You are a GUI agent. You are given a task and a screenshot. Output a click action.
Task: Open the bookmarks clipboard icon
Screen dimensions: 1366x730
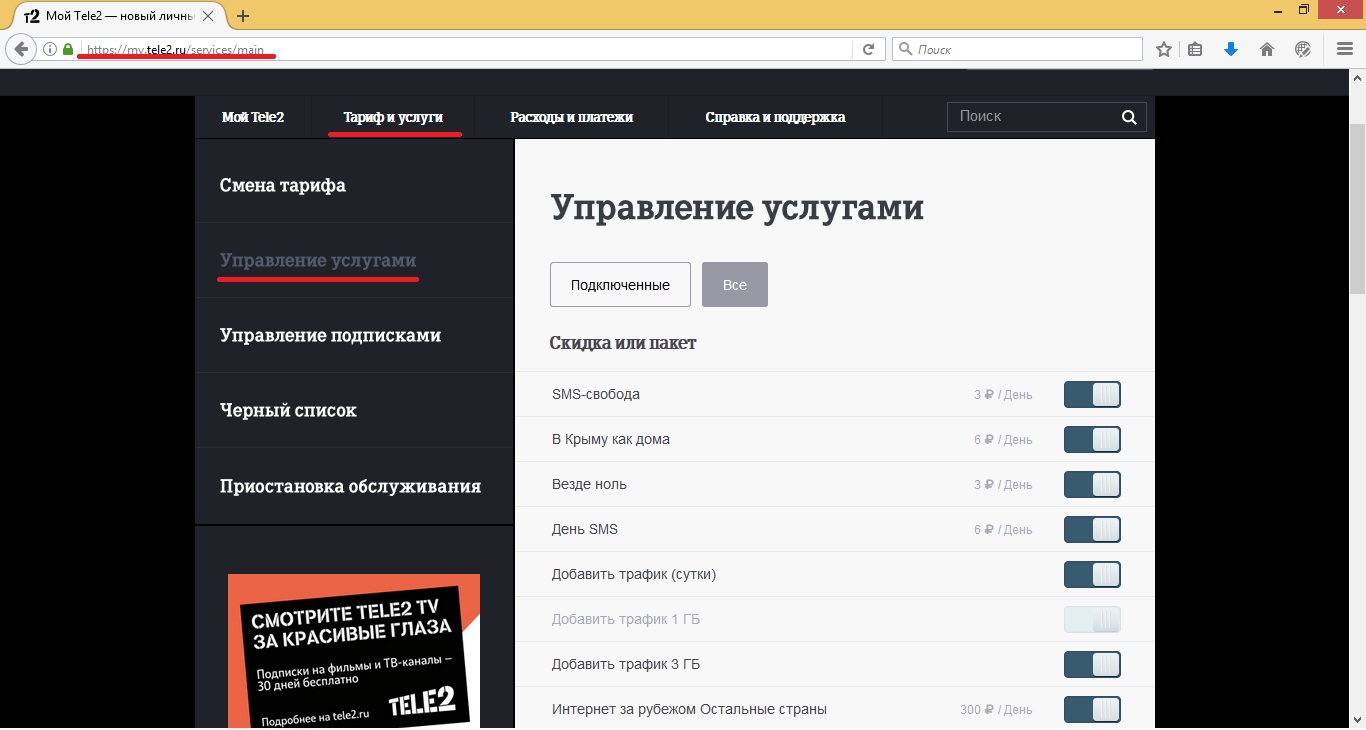click(1196, 48)
